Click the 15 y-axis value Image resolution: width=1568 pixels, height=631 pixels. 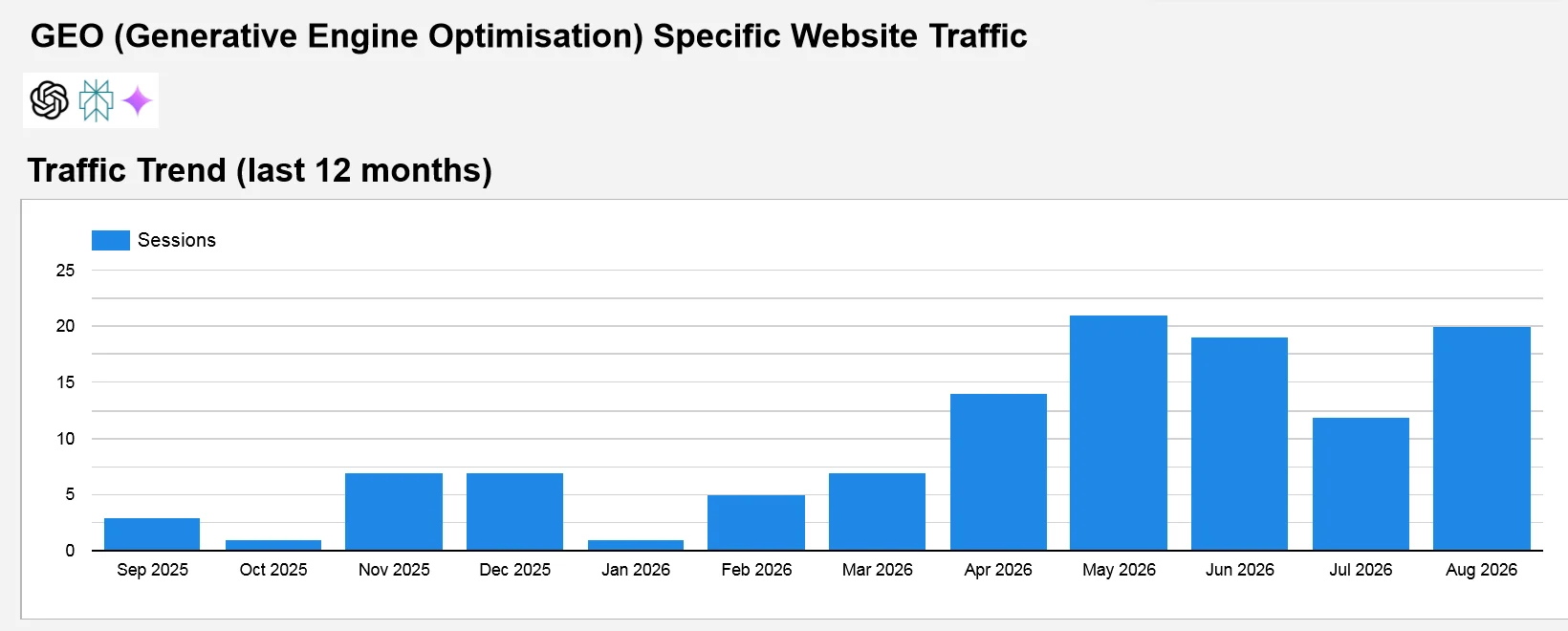coord(65,382)
